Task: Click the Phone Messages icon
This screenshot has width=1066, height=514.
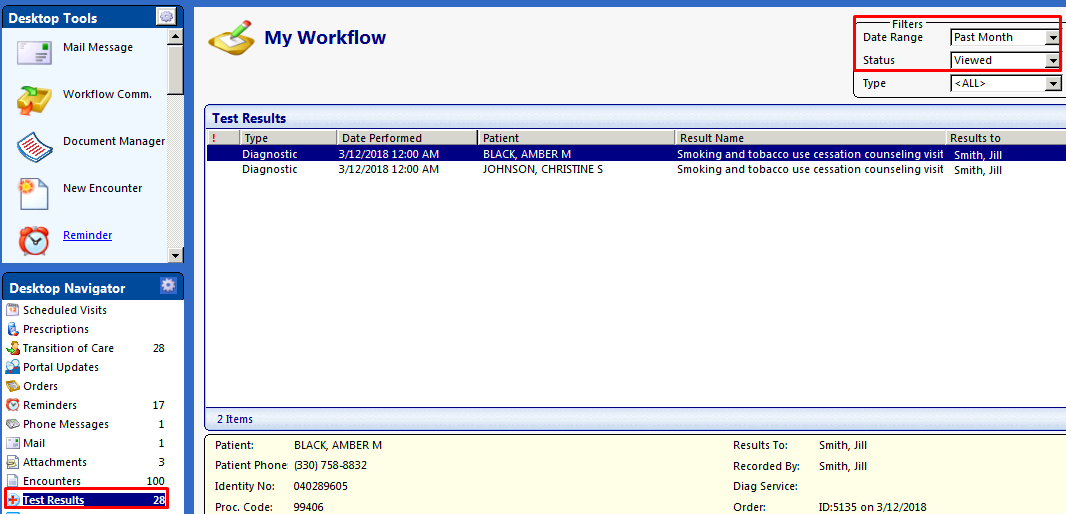Action: coord(12,424)
